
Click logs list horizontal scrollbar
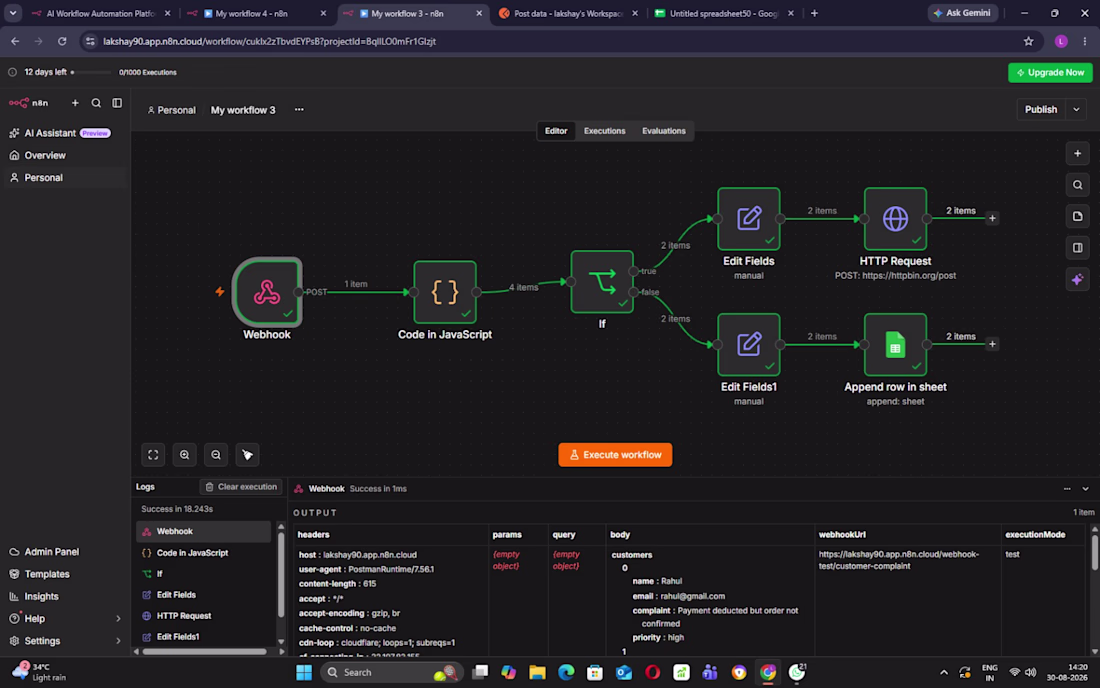204,652
